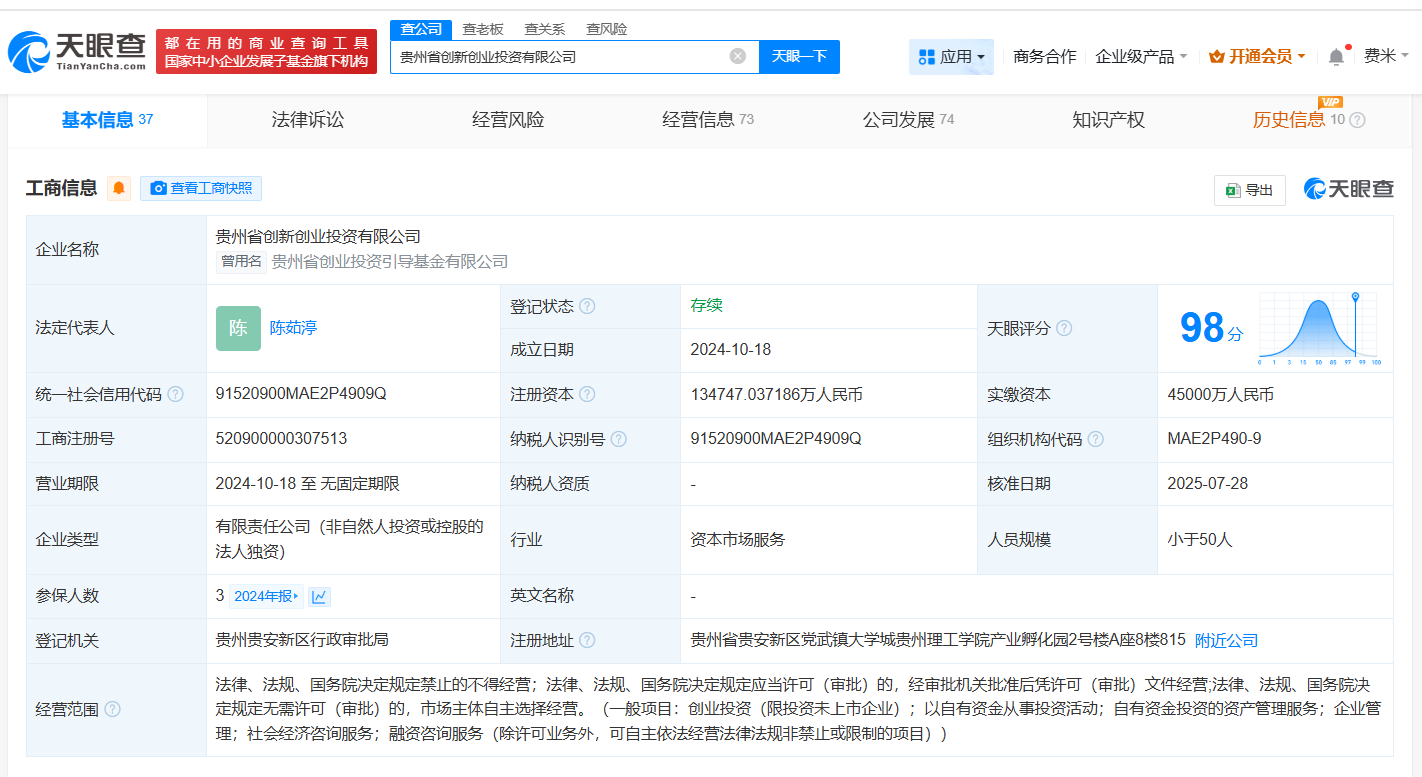Click the orange bell beside 工商信息

[119, 188]
